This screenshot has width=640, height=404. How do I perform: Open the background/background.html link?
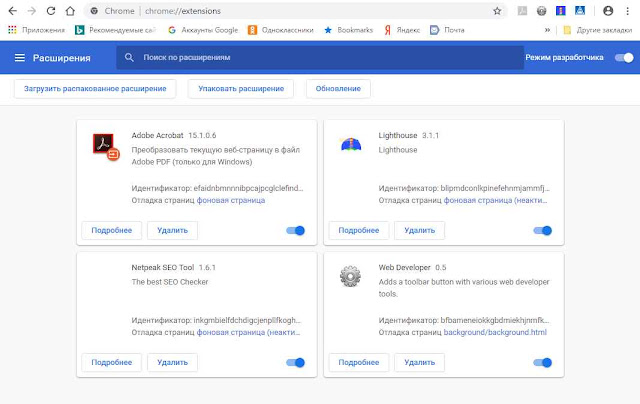click(495, 333)
